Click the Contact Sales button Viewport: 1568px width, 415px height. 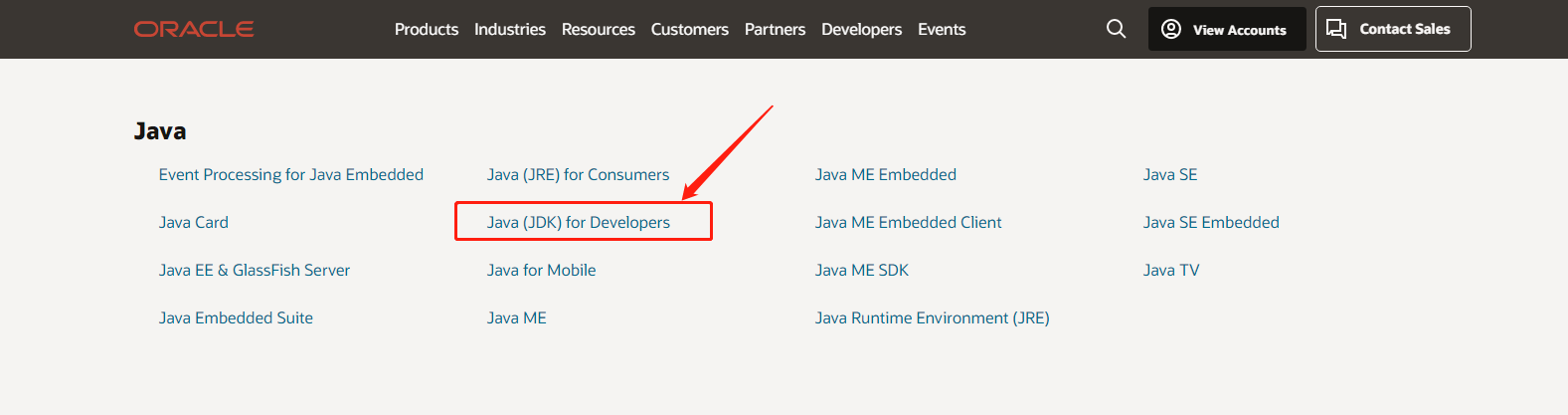tap(1393, 29)
